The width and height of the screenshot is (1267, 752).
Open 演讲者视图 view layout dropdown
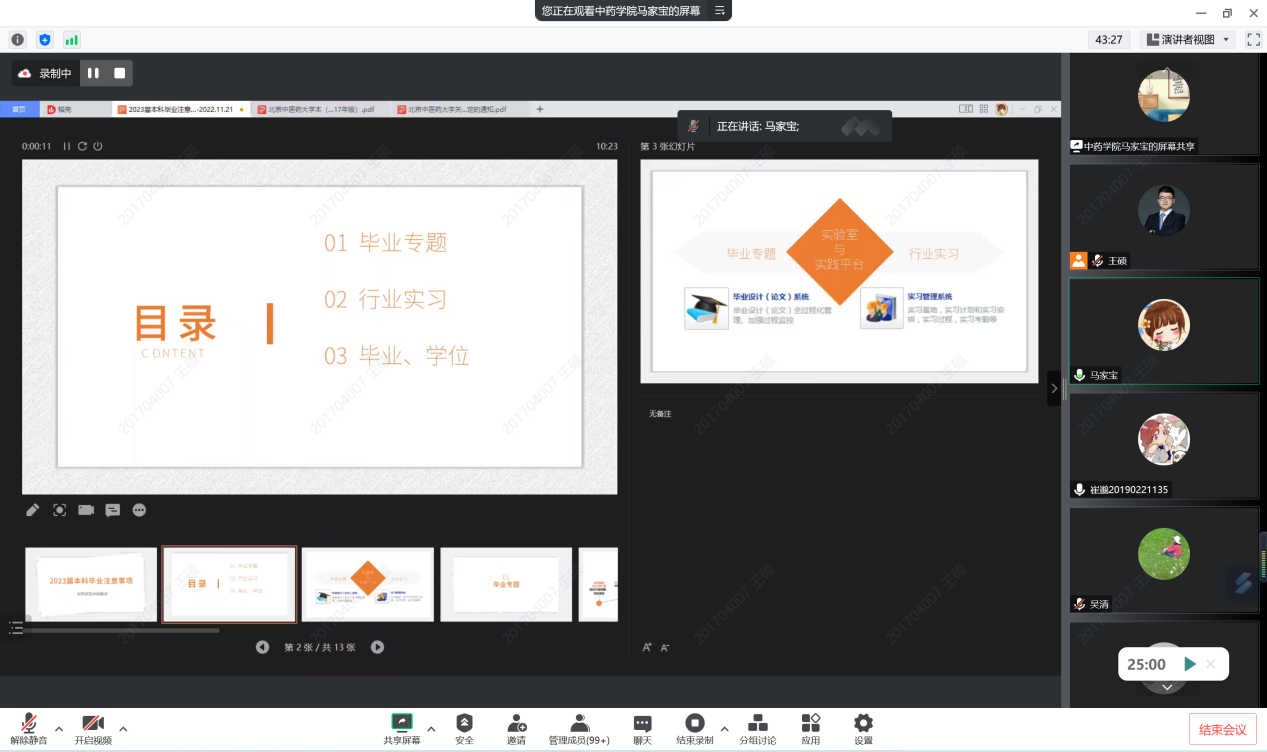tap(1188, 40)
